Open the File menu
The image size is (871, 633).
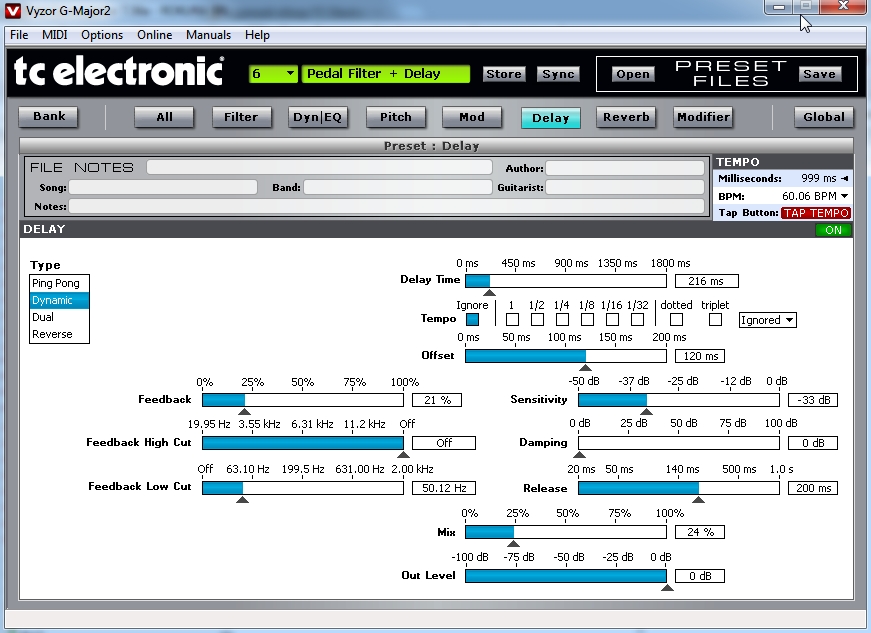click(x=19, y=34)
